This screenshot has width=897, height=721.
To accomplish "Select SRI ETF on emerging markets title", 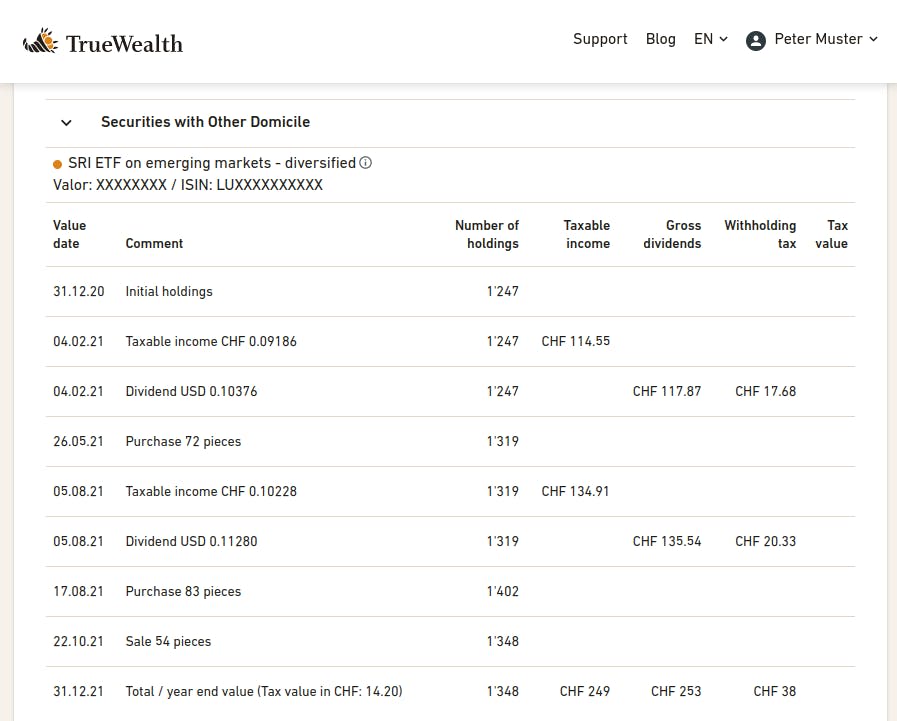I will (212, 163).
